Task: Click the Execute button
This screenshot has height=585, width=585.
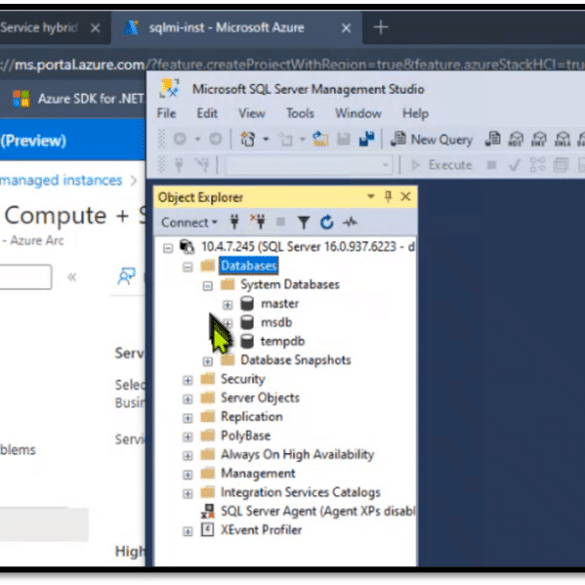Action: point(441,165)
